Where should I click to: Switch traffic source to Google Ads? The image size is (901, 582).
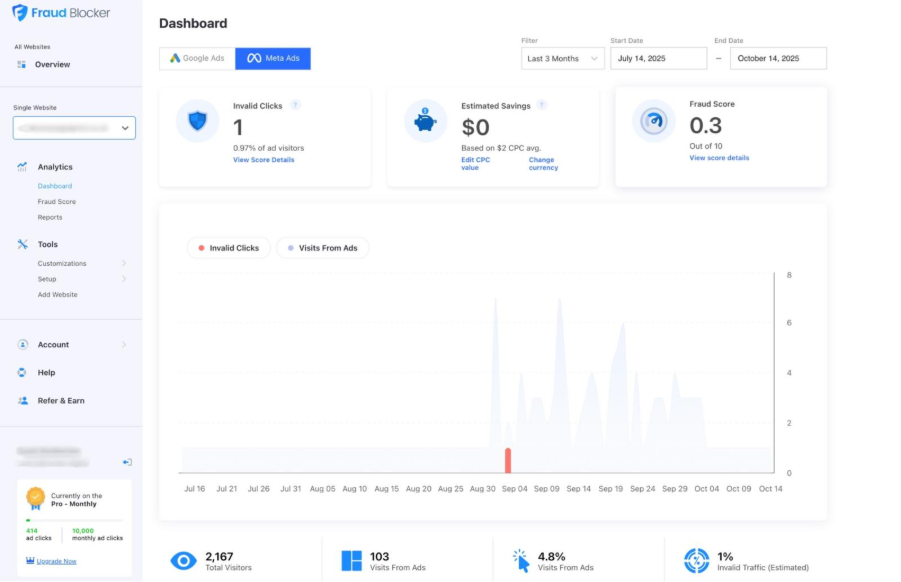(196, 58)
